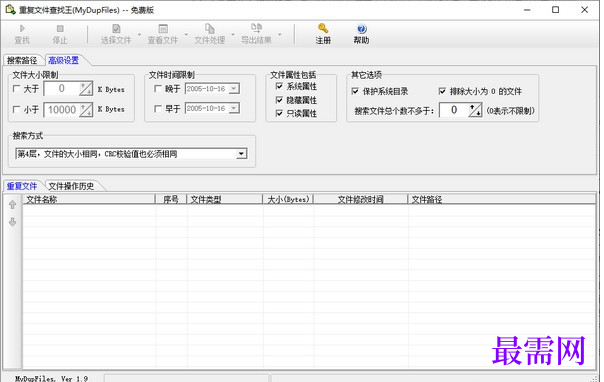Screen dimensions: 604x382
Task: Click the move-down arrow beside file list
Action: click(x=12, y=222)
